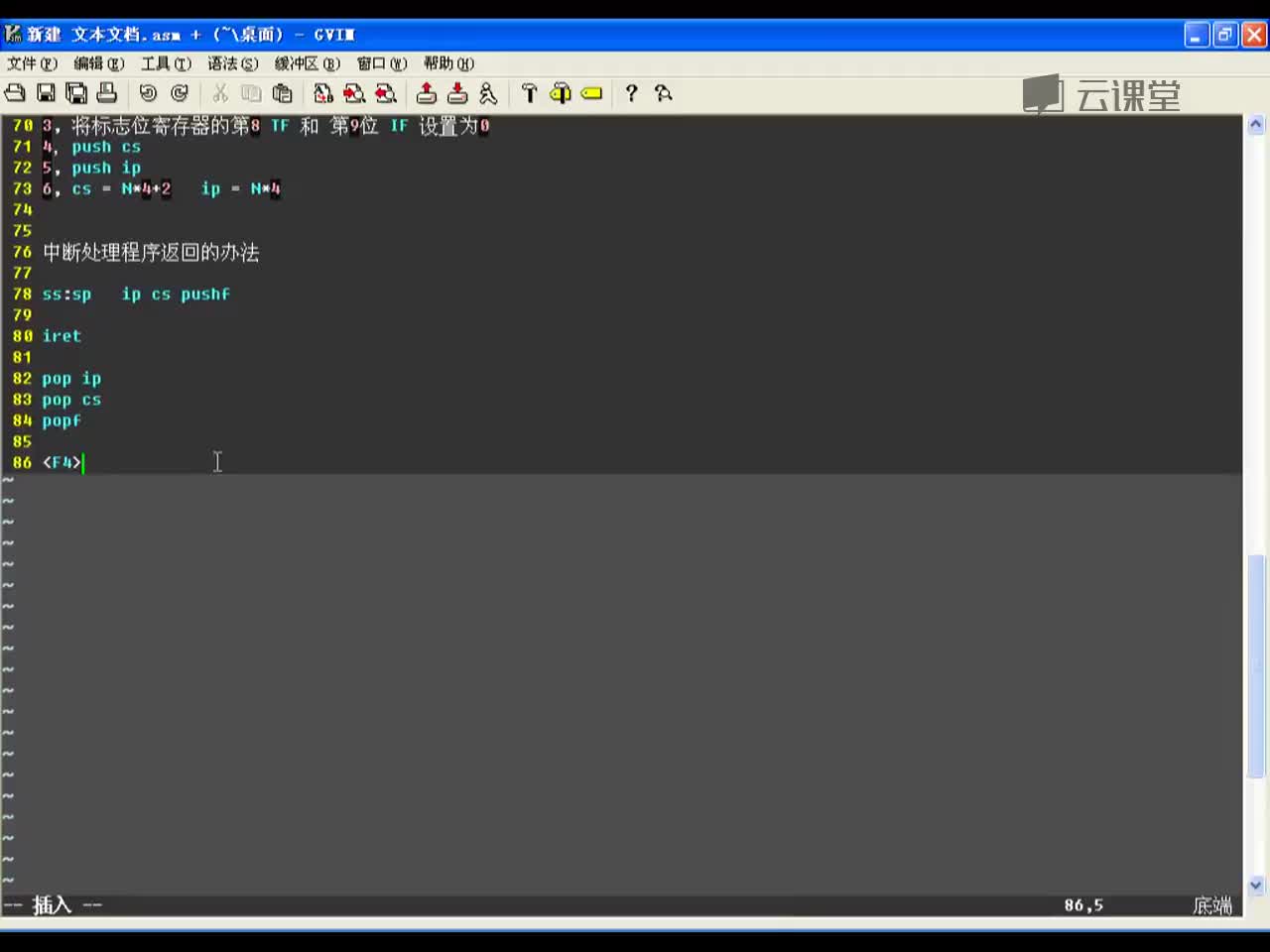This screenshot has height=952, width=1270.
Task: Open the 编辑 (Edit) menu
Action: 99,63
